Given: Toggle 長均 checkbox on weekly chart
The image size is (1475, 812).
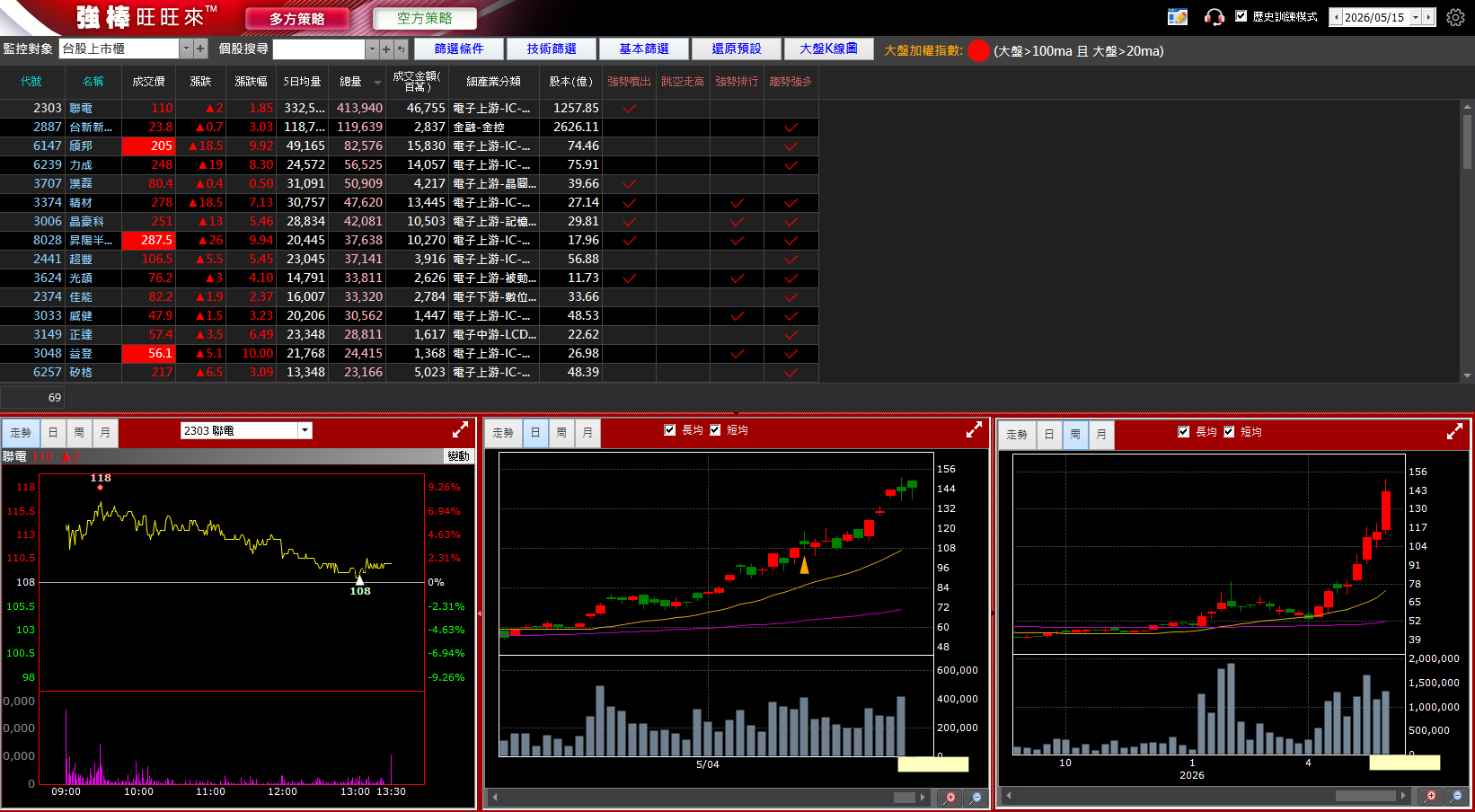Looking at the screenshot, I should pyautogui.click(x=1184, y=432).
